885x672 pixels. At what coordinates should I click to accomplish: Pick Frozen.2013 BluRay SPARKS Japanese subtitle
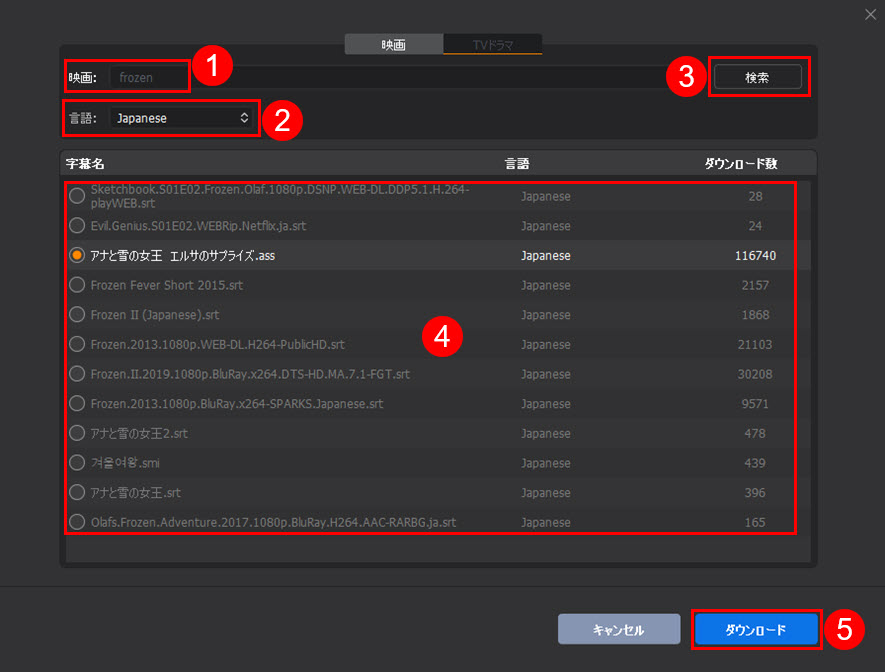click(77, 404)
